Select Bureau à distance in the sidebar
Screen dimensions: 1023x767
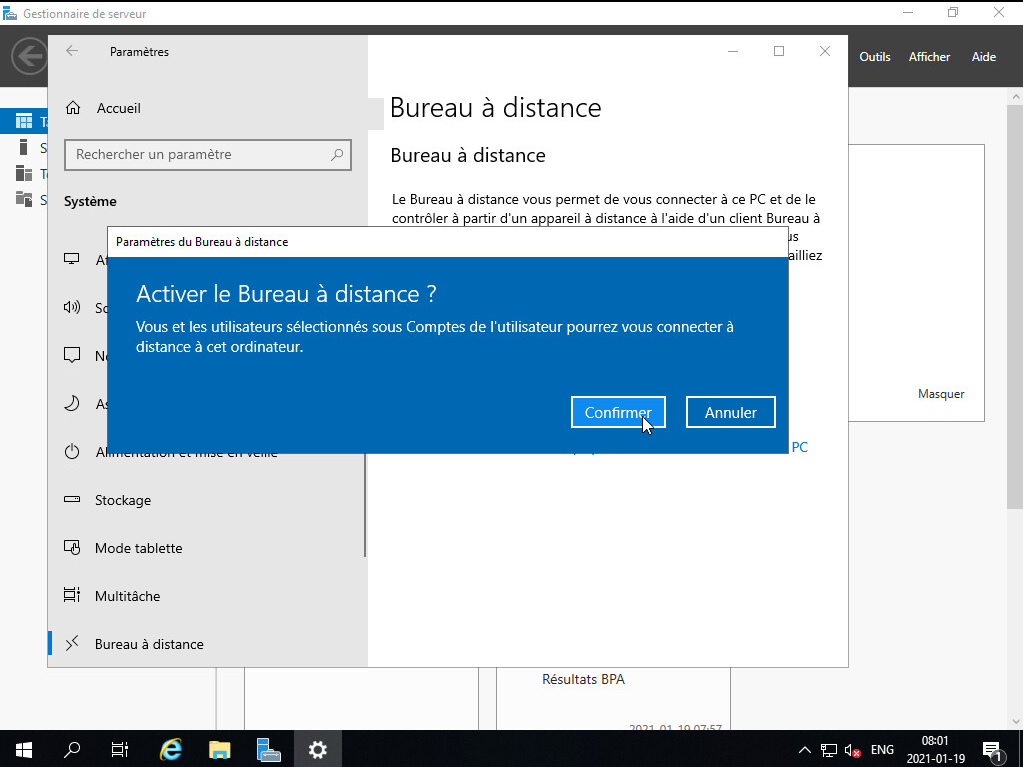click(x=149, y=644)
